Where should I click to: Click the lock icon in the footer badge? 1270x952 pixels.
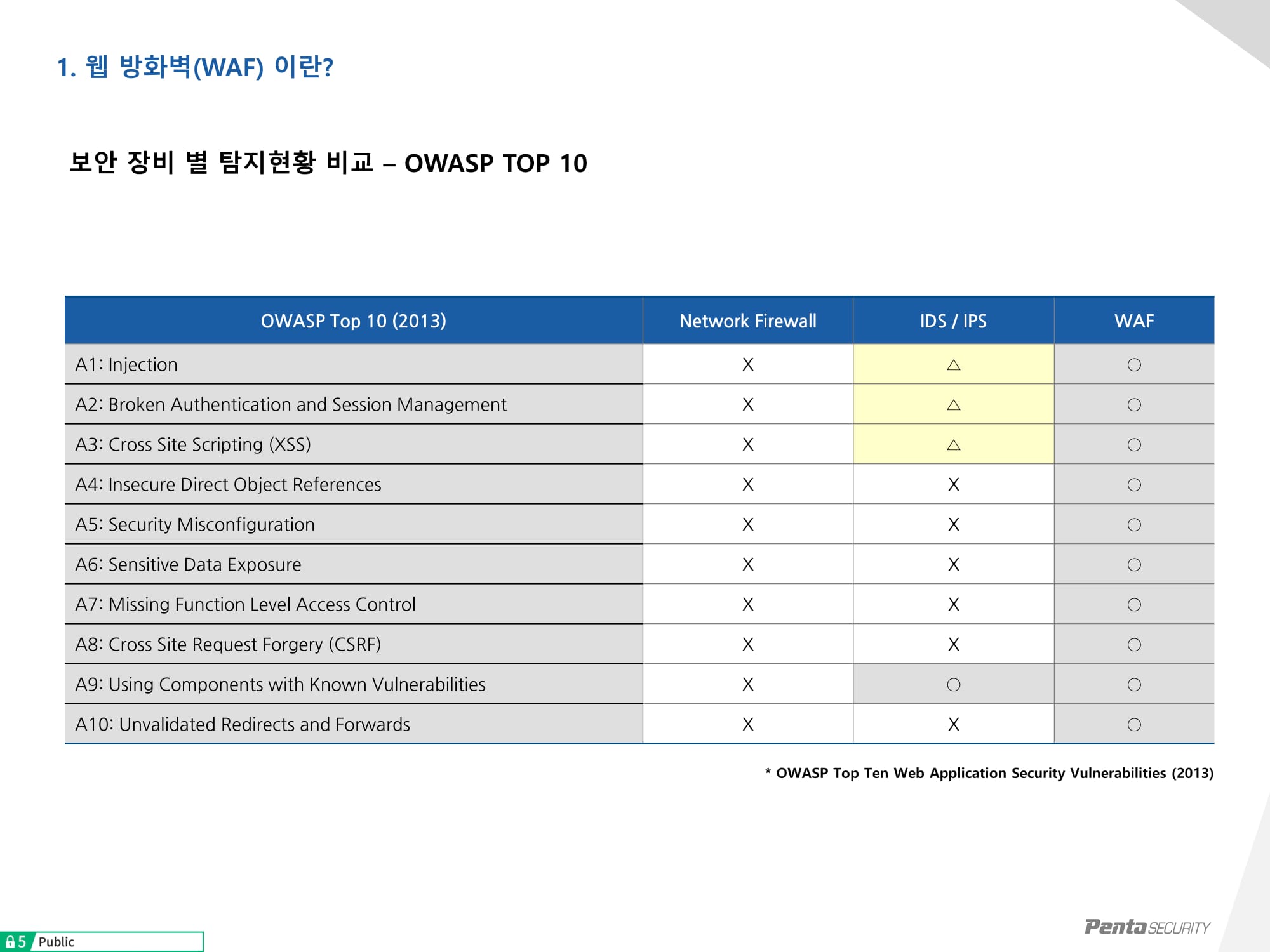click(10, 942)
